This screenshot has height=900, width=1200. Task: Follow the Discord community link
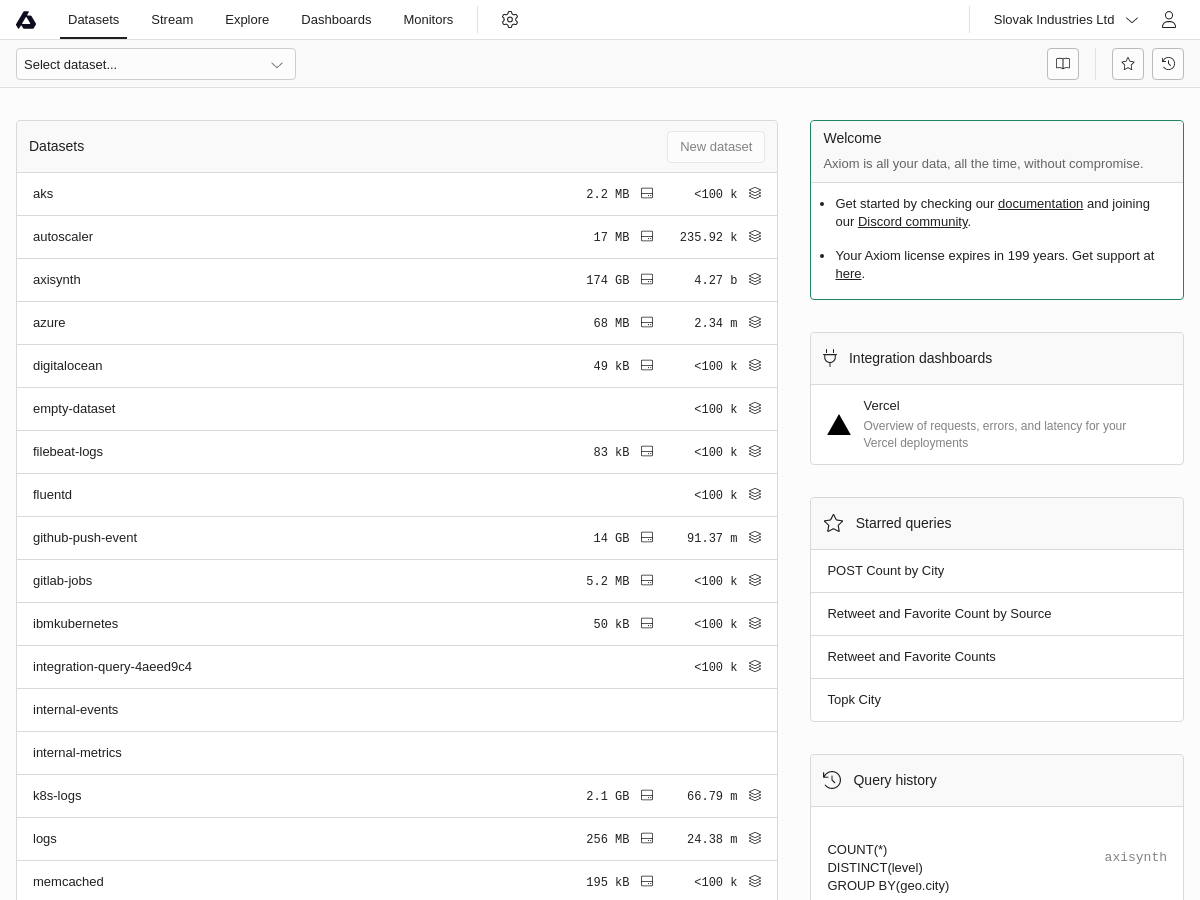(x=912, y=222)
